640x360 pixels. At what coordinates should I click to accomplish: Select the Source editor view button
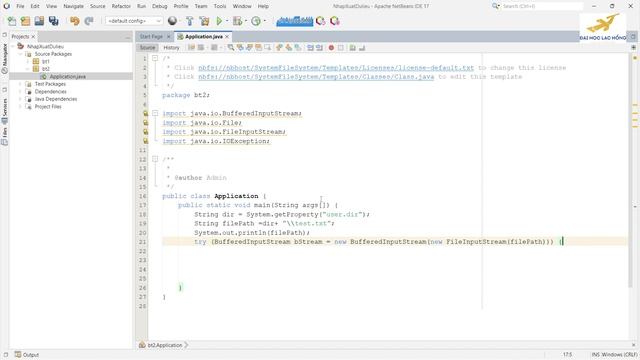coord(147,48)
